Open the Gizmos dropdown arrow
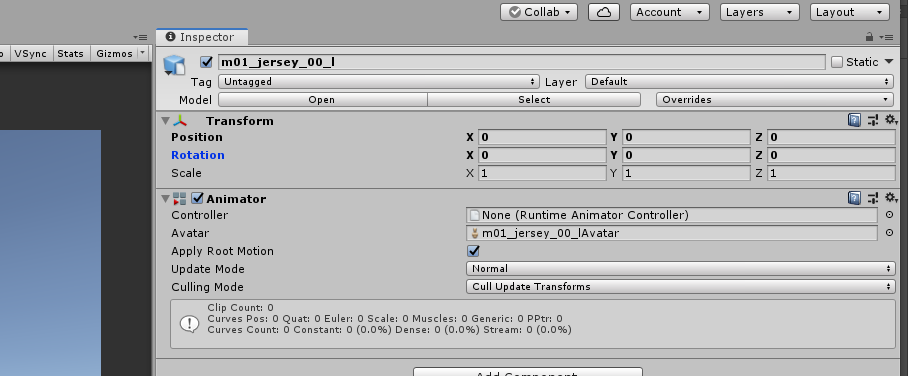The width and height of the screenshot is (908, 376). [143, 53]
